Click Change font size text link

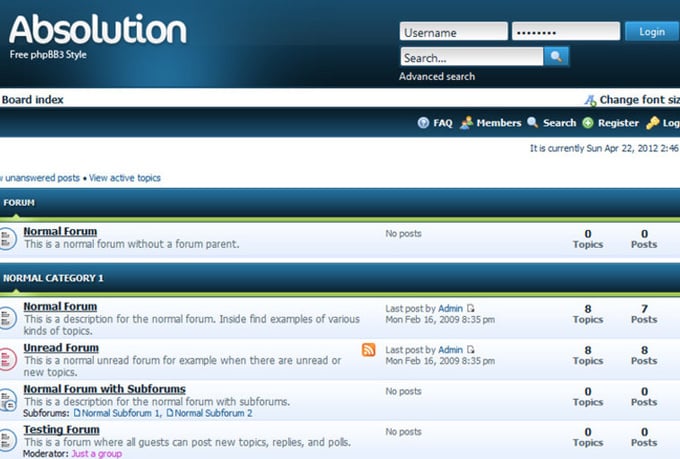[639, 100]
